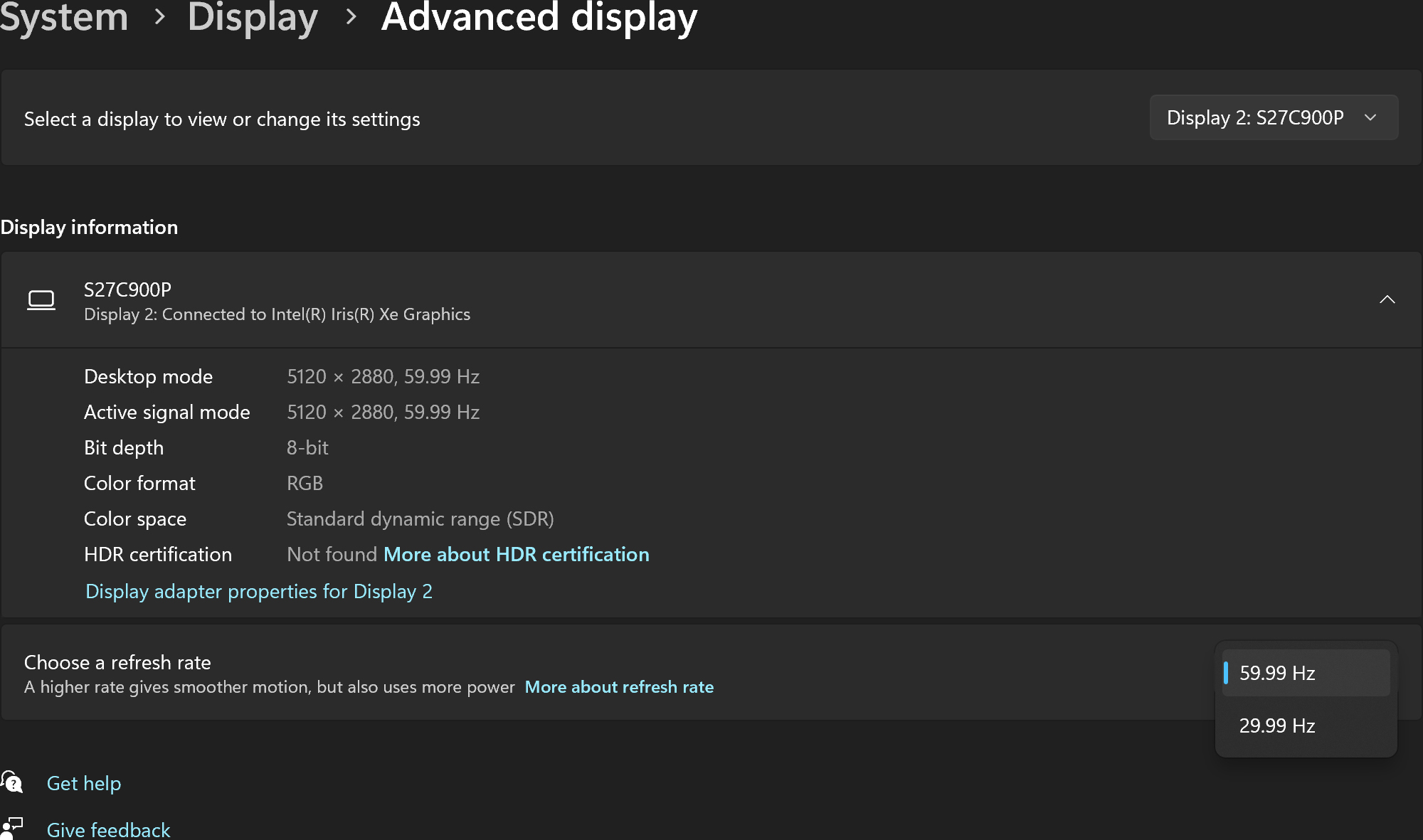Open Display adapter properties for Display 2
Screen dimensions: 1423x840
(x=259, y=591)
